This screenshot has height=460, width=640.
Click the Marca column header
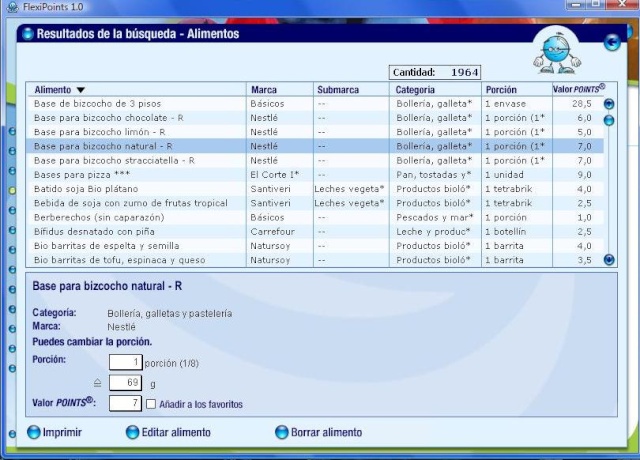click(264, 90)
